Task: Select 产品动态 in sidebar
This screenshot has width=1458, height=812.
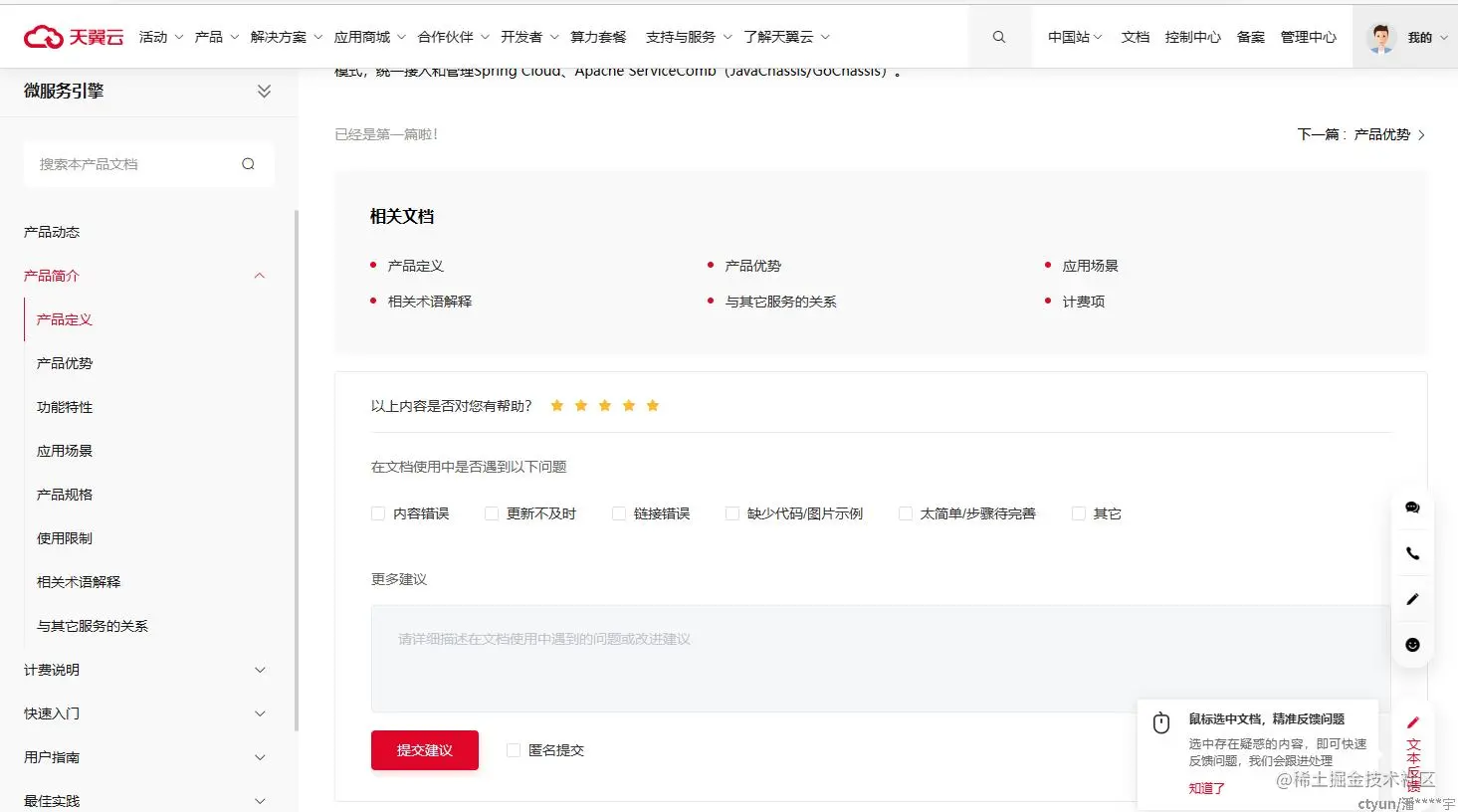Action: click(x=52, y=232)
